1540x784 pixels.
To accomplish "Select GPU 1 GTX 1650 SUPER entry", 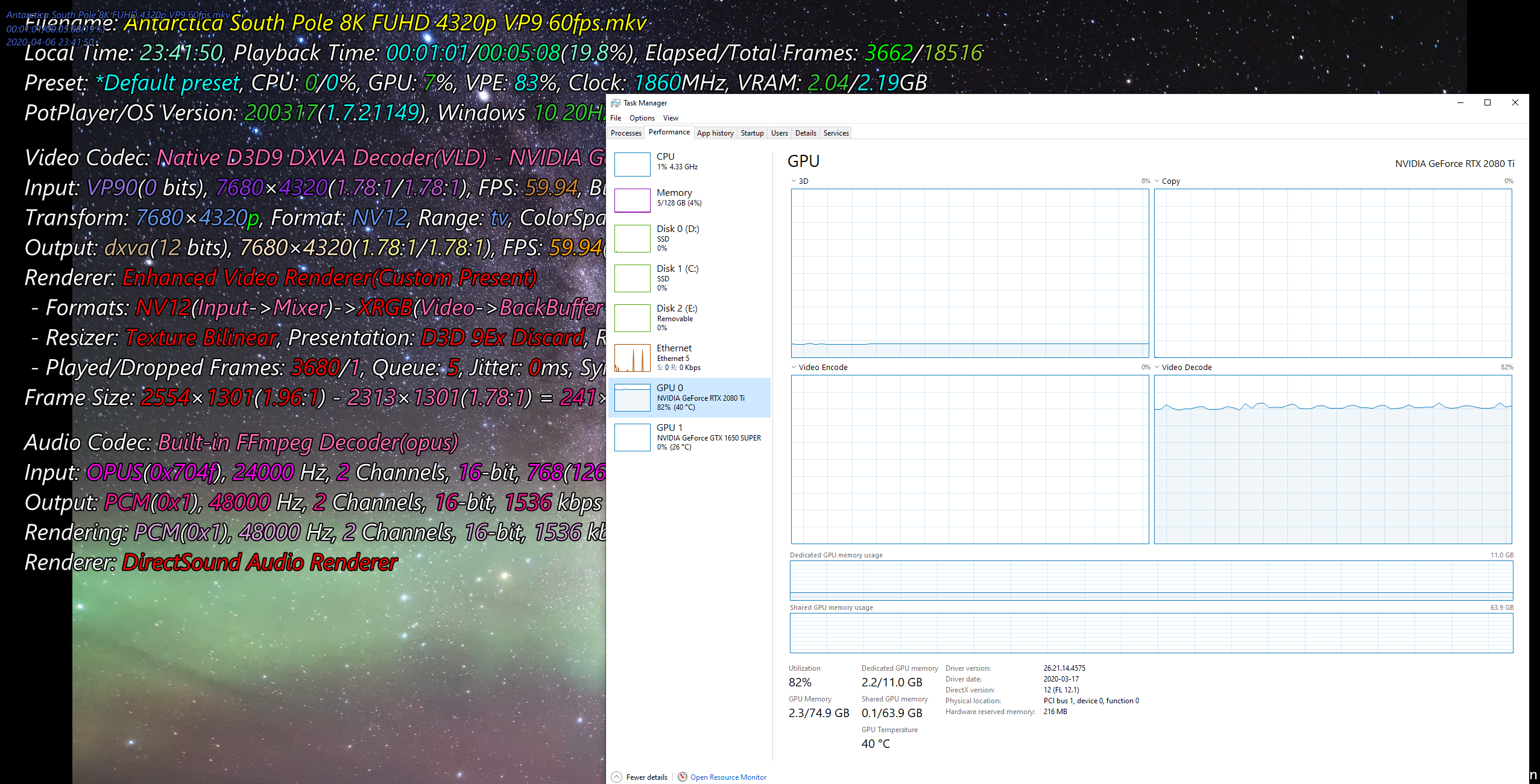I will pos(689,437).
